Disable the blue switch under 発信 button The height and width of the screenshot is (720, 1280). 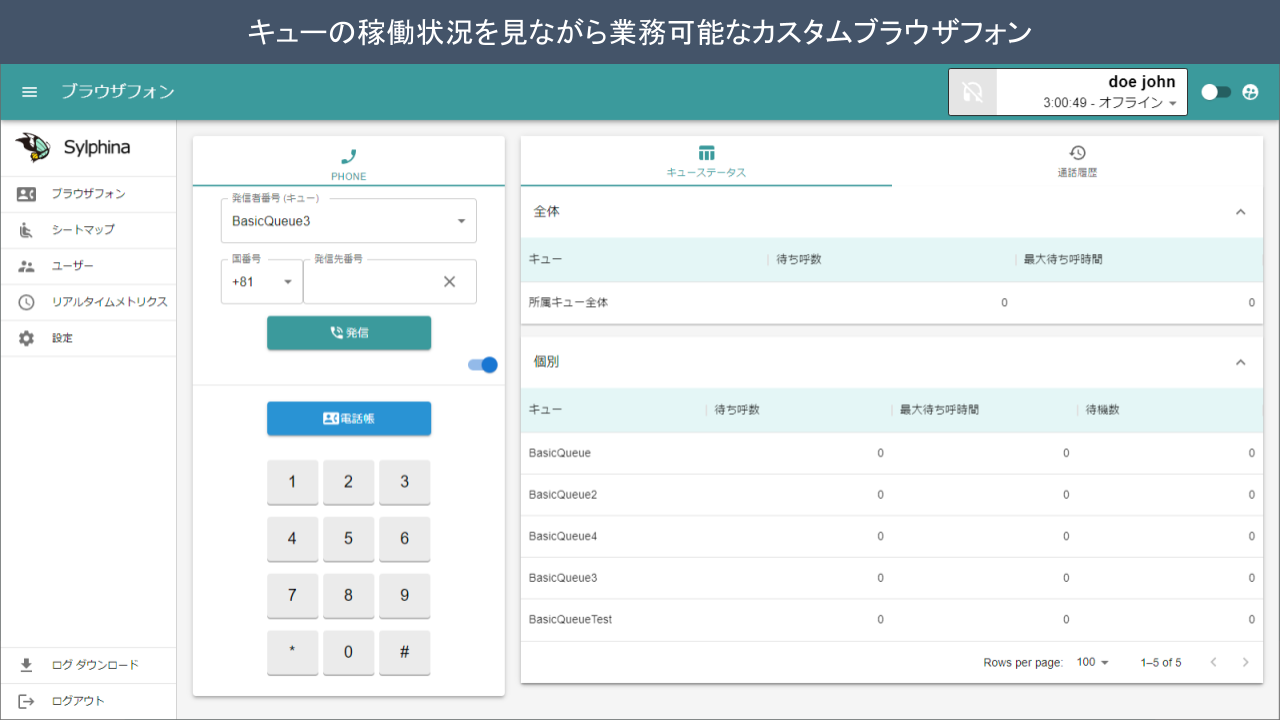482,365
